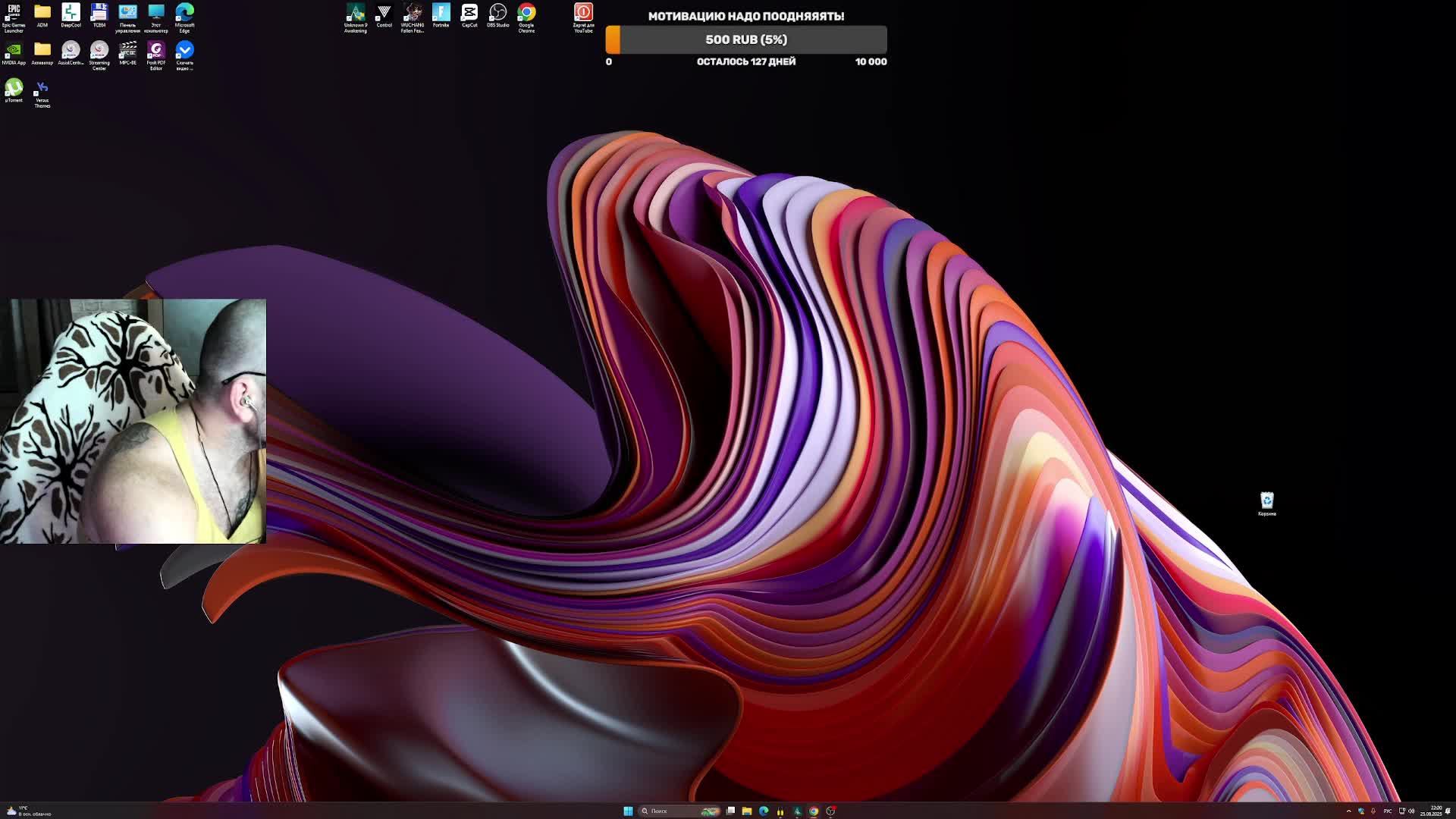Launch Google Chrome desktop shortcut
This screenshot has width=1456, height=819.
(526, 13)
